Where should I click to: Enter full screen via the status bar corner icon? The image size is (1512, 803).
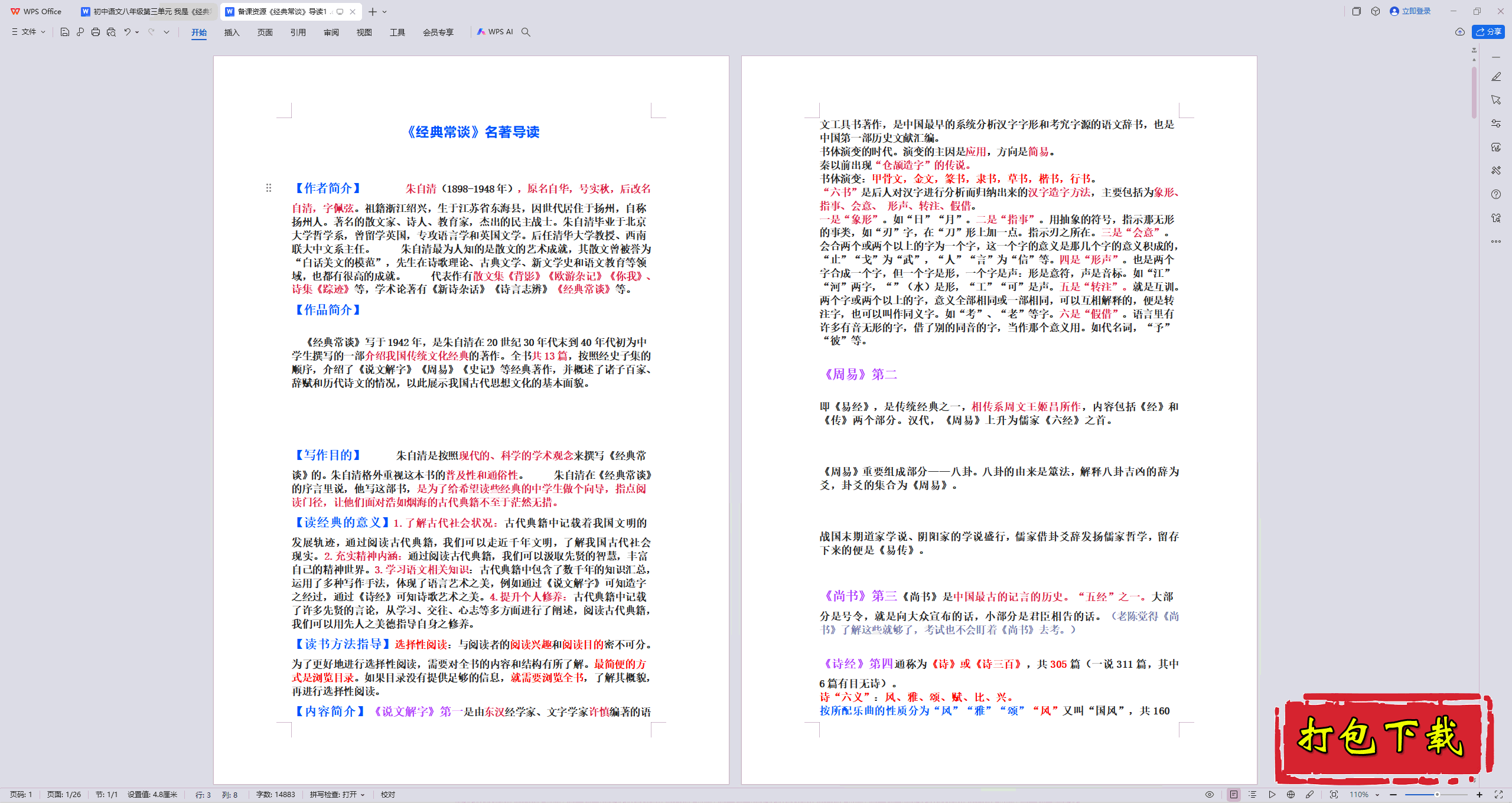(x=1498, y=795)
